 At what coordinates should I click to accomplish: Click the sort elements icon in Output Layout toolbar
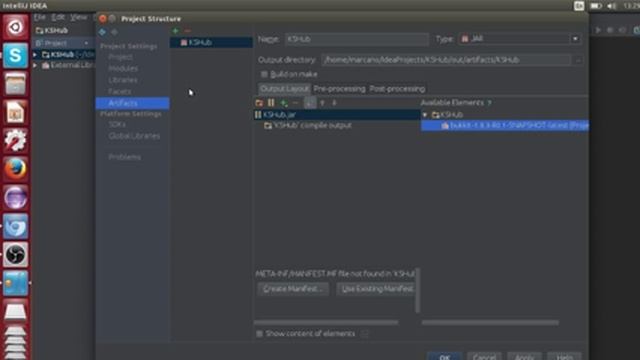(310, 103)
